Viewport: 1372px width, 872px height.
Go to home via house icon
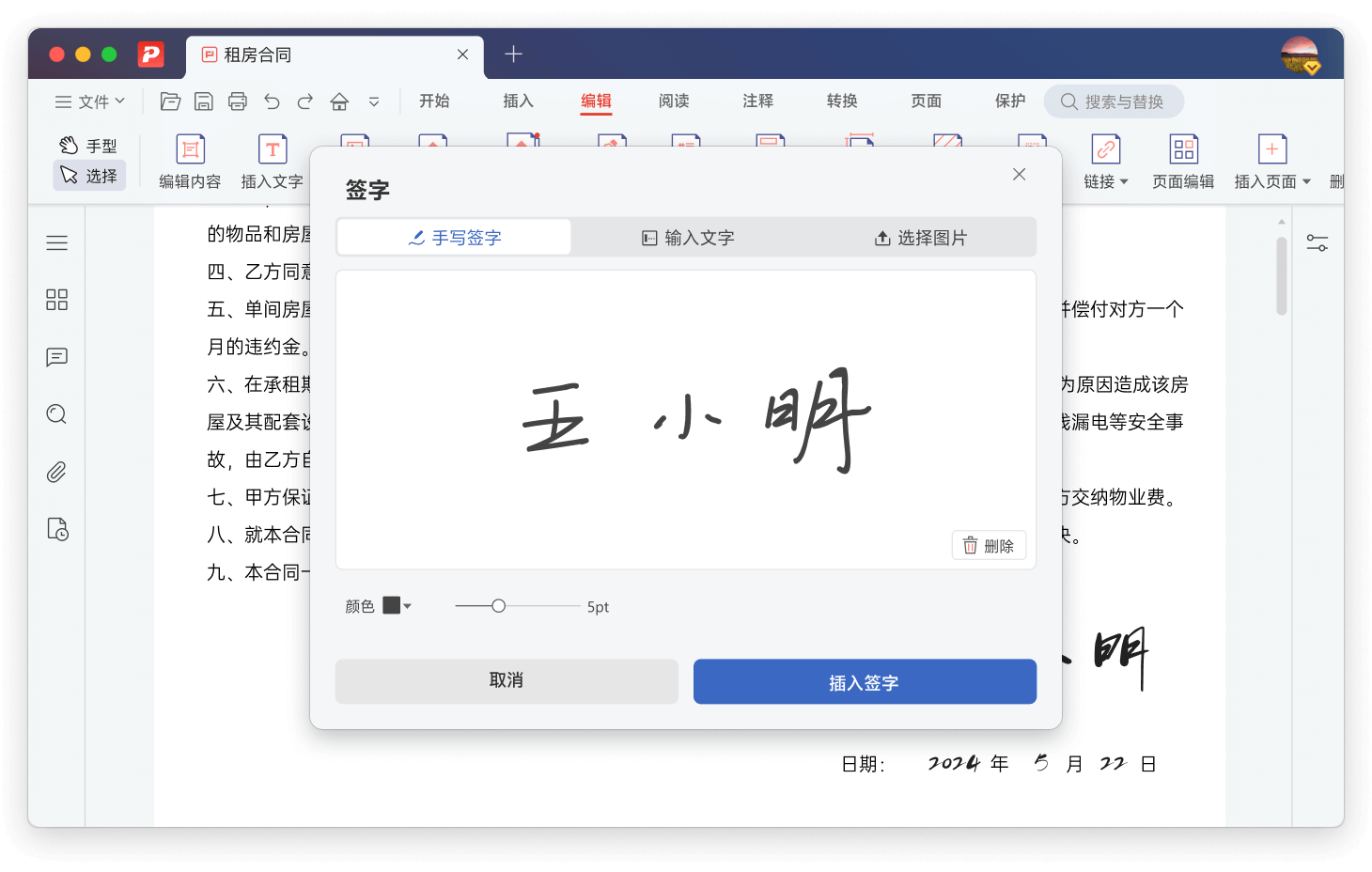coord(339,101)
